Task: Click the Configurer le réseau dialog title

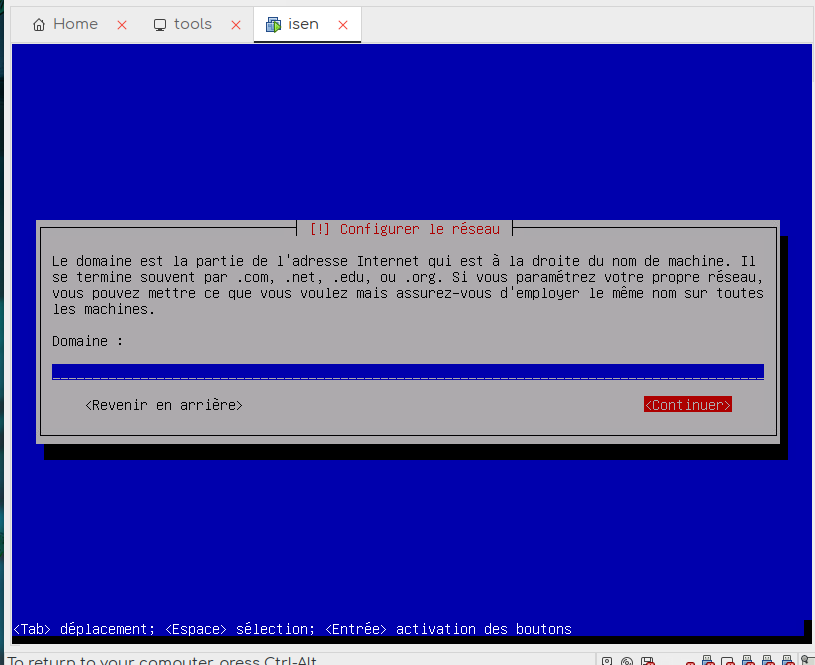Action: click(x=407, y=229)
